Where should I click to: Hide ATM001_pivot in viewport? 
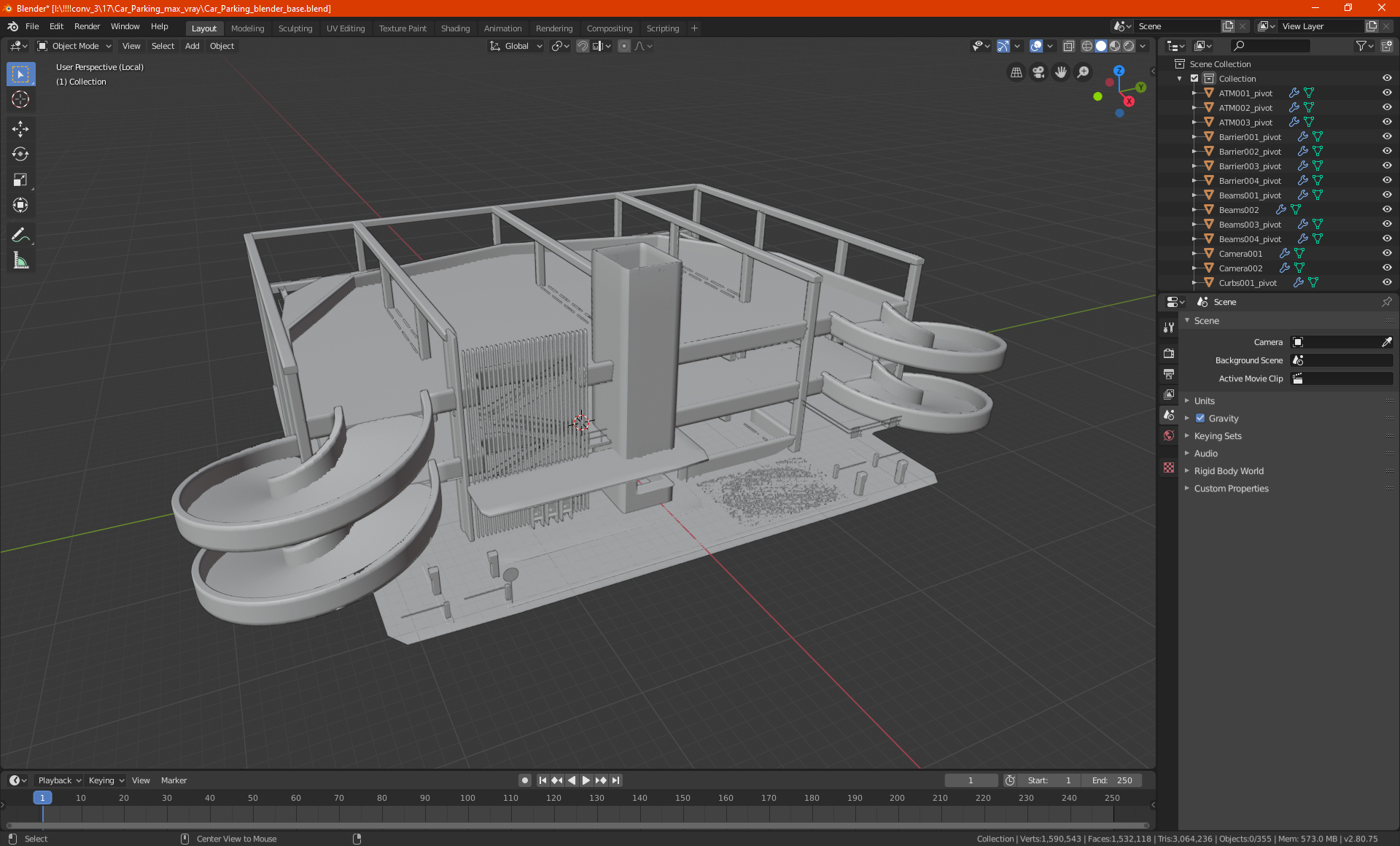click(1387, 93)
